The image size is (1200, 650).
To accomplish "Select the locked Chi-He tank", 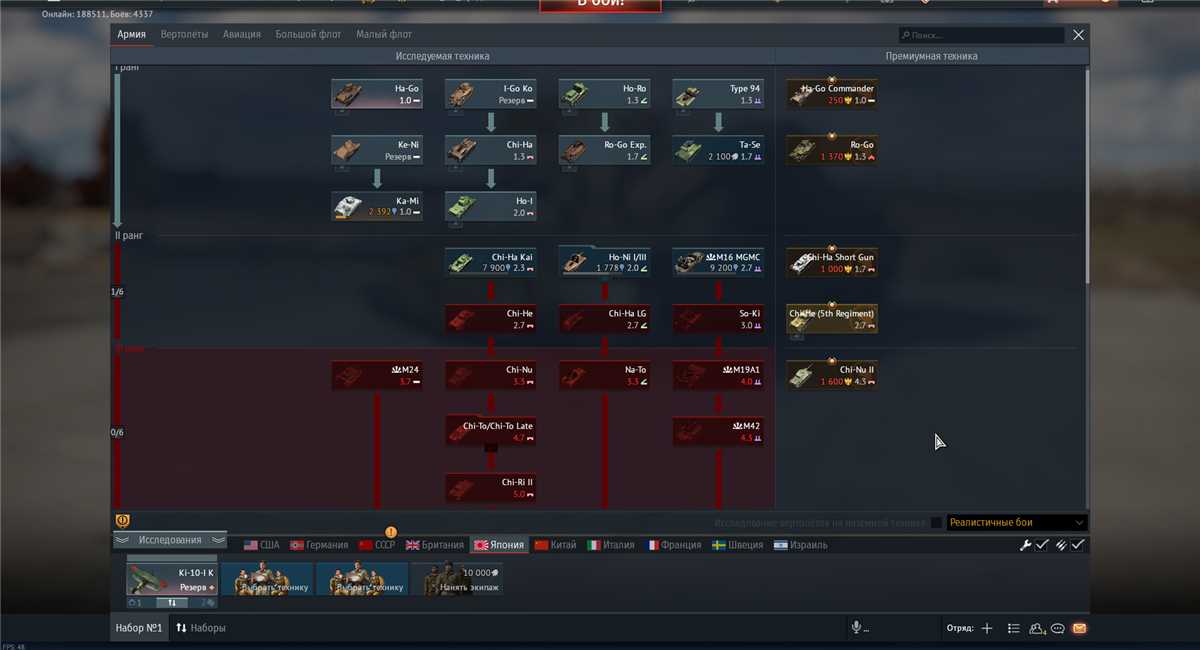I will click(x=491, y=319).
